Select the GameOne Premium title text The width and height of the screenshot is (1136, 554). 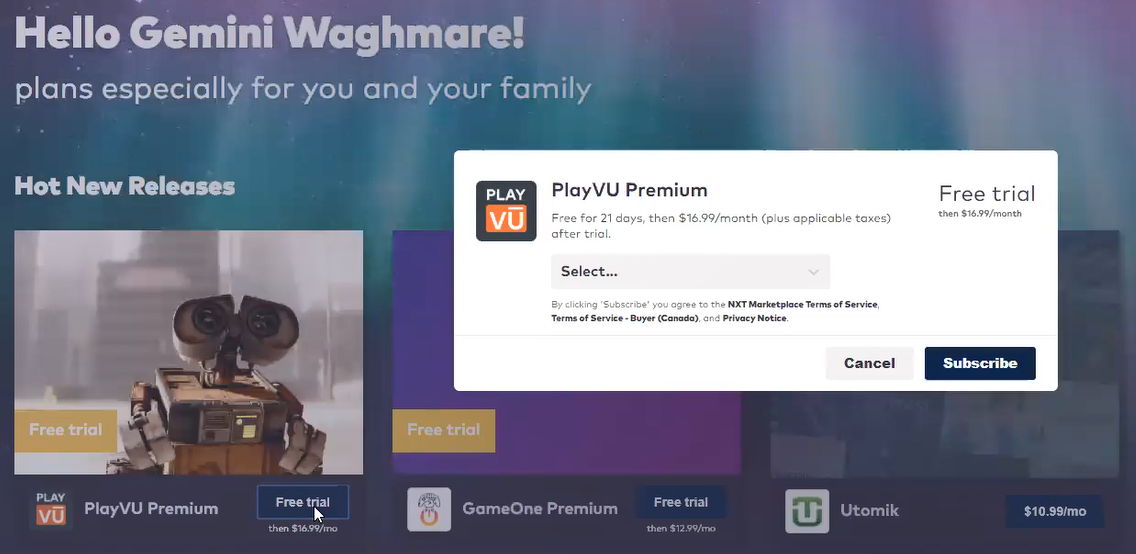[540, 509]
